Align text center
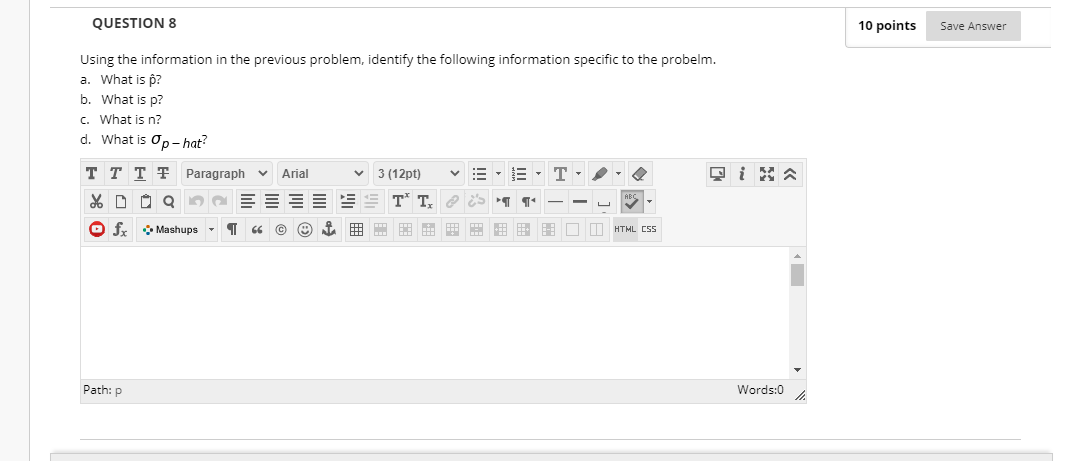This screenshot has width=1070, height=461. [x=272, y=202]
